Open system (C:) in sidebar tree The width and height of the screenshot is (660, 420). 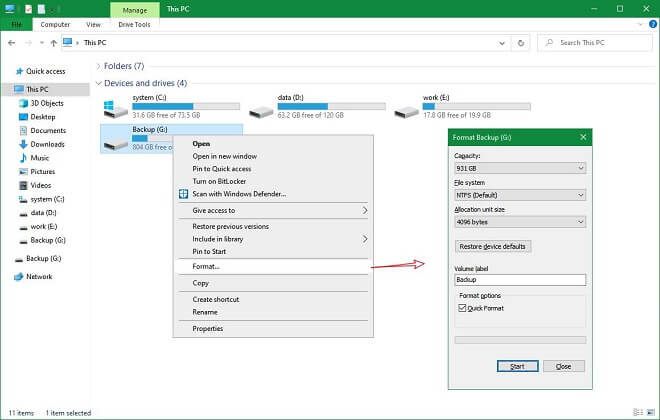click(x=42, y=199)
